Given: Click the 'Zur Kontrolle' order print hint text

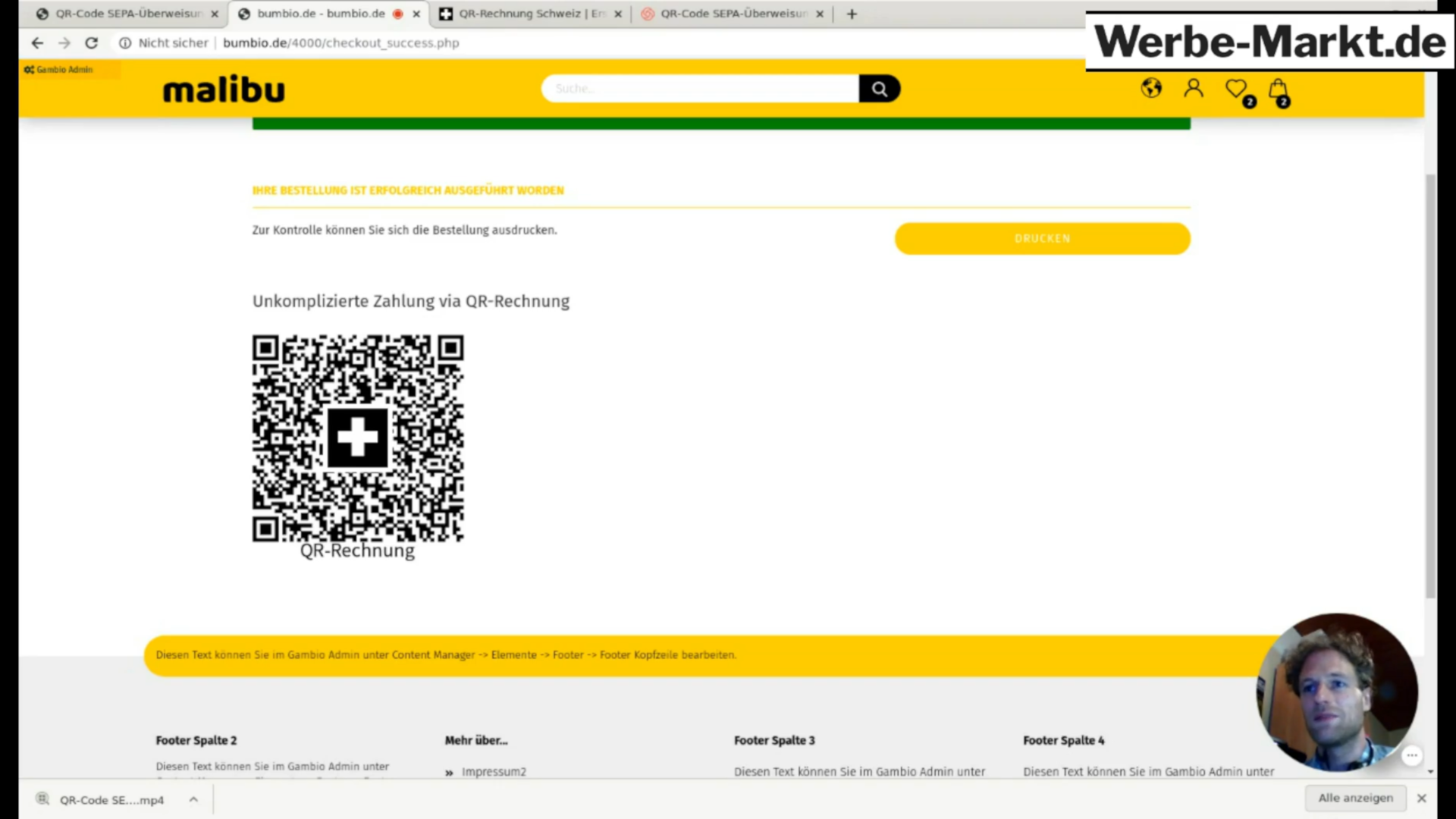Looking at the screenshot, I should 404,230.
